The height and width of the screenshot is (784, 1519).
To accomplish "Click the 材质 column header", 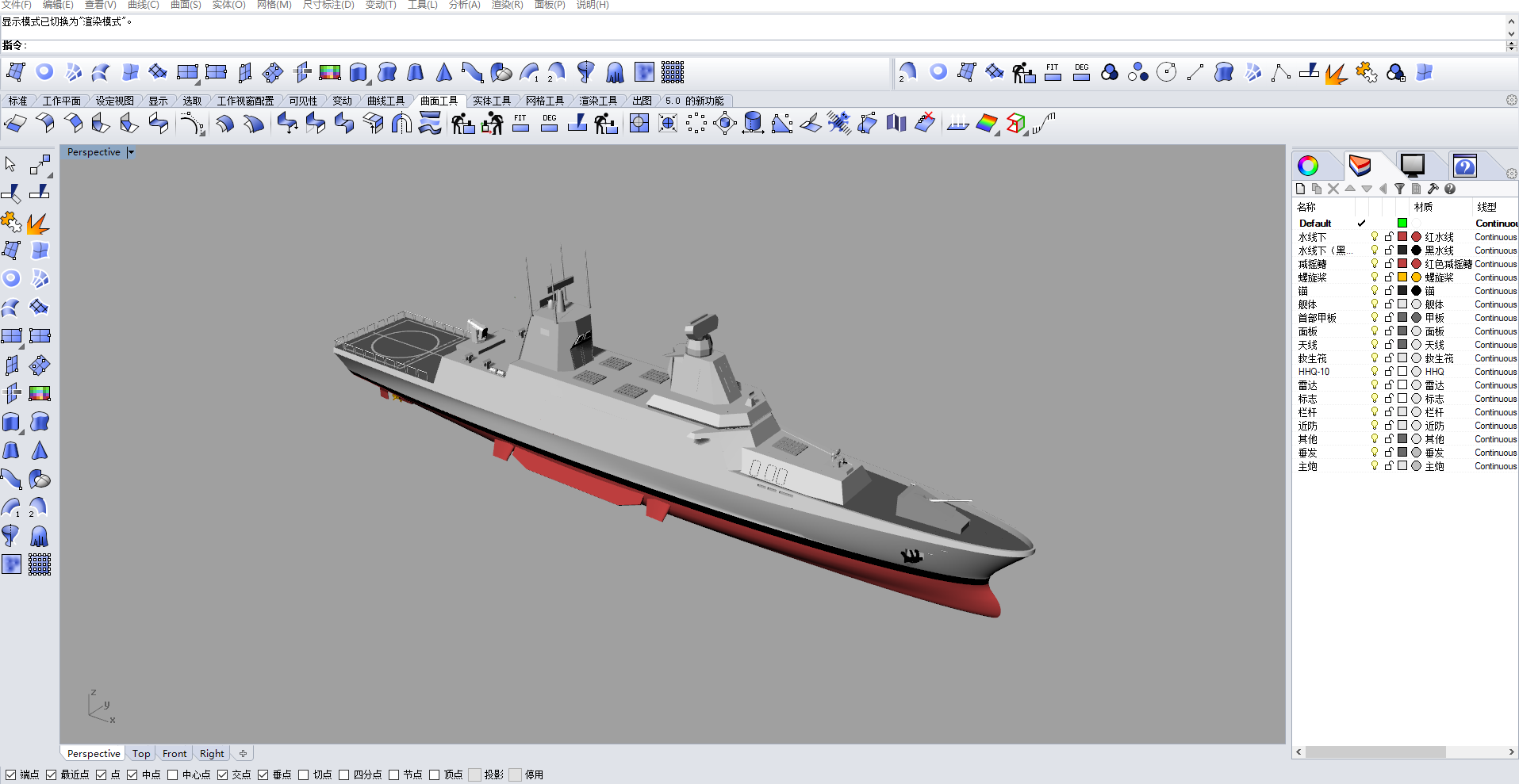I will click(1424, 207).
